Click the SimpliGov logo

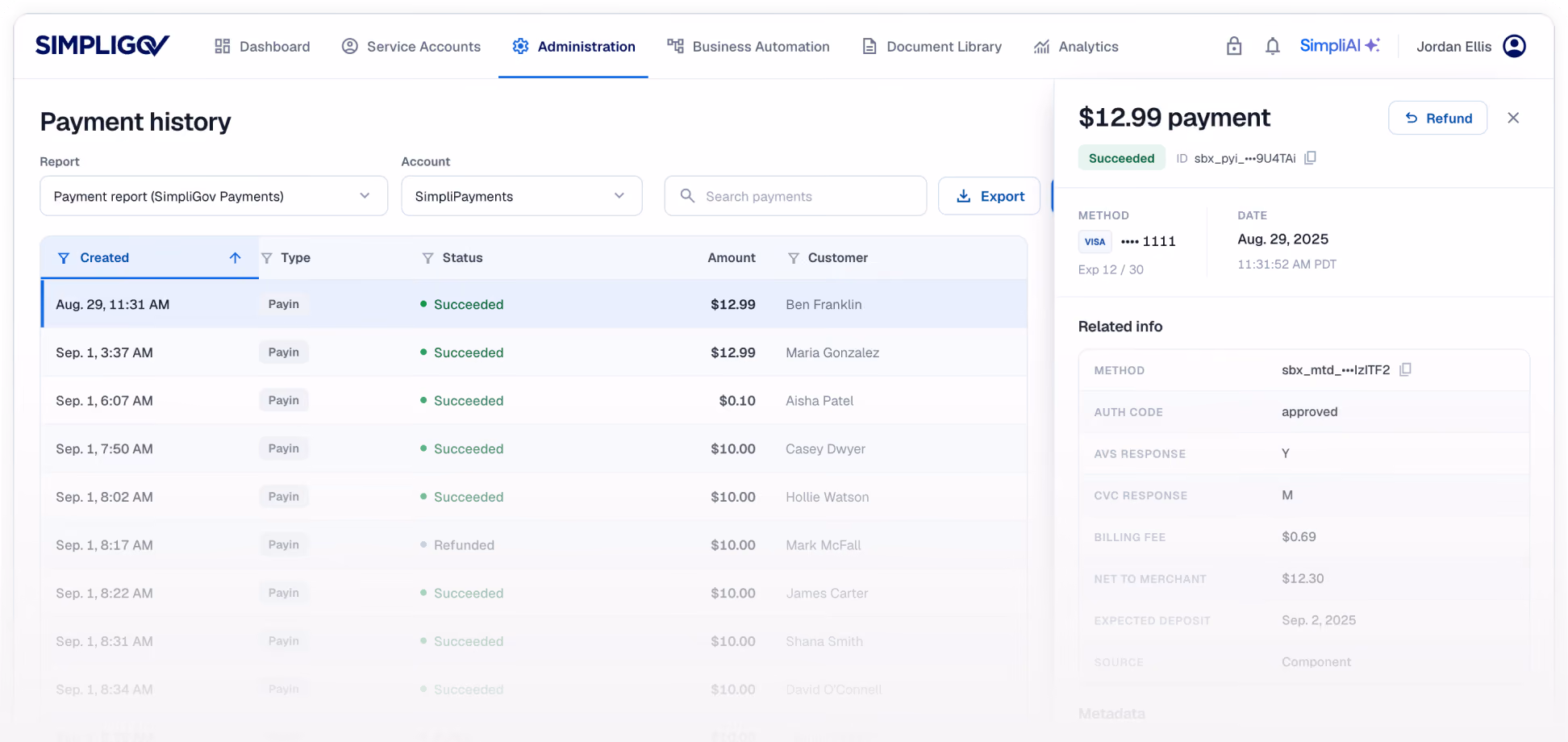click(x=102, y=45)
